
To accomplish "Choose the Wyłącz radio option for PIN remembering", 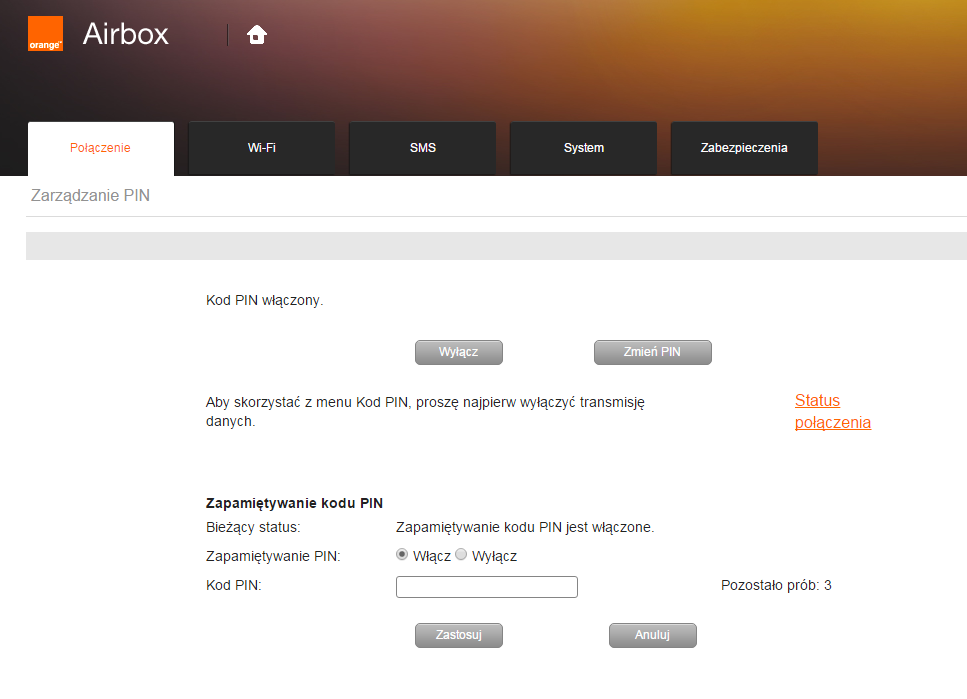I will click(x=461, y=555).
